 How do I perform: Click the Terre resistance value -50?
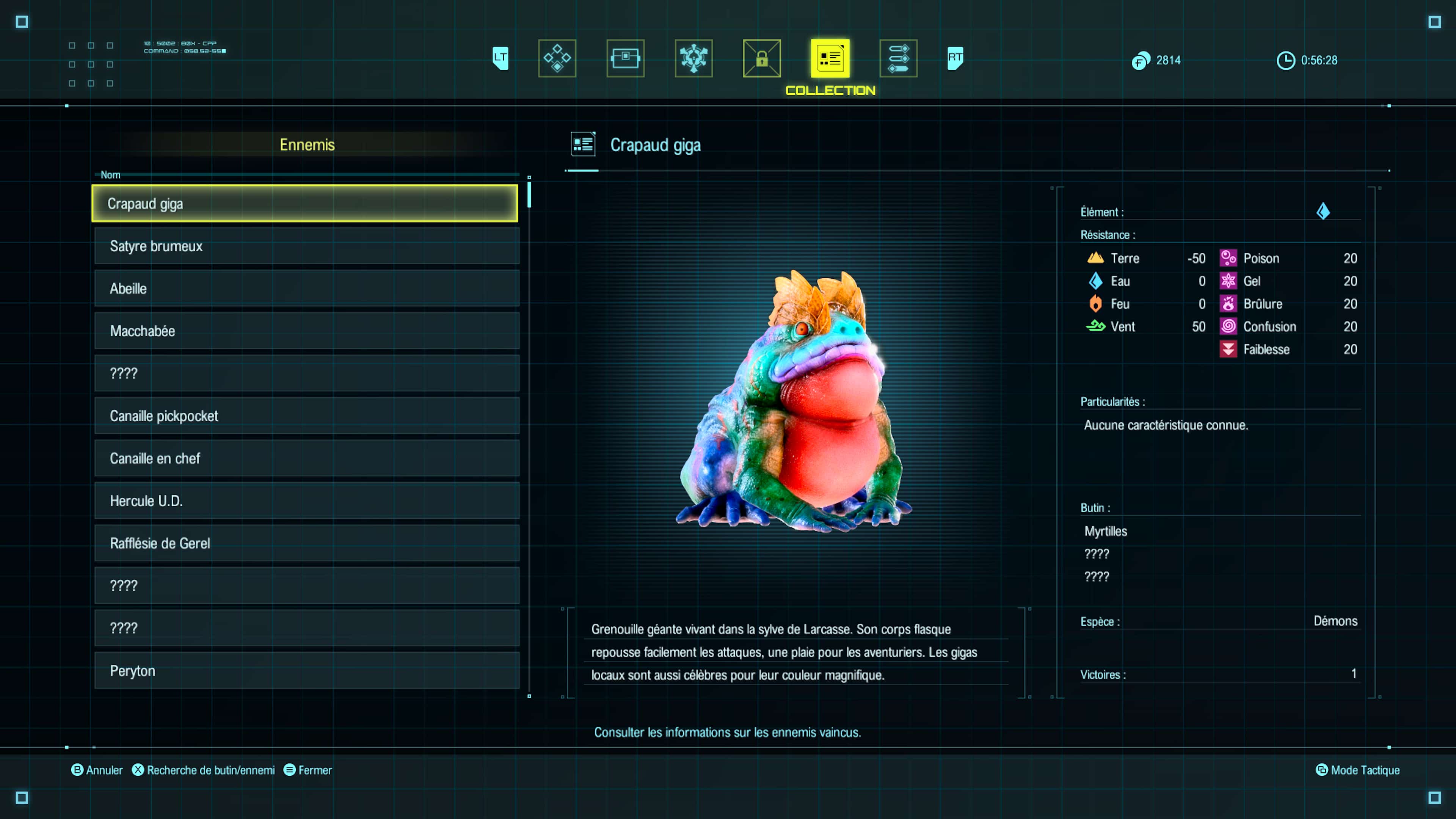click(x=1196, y=258)
